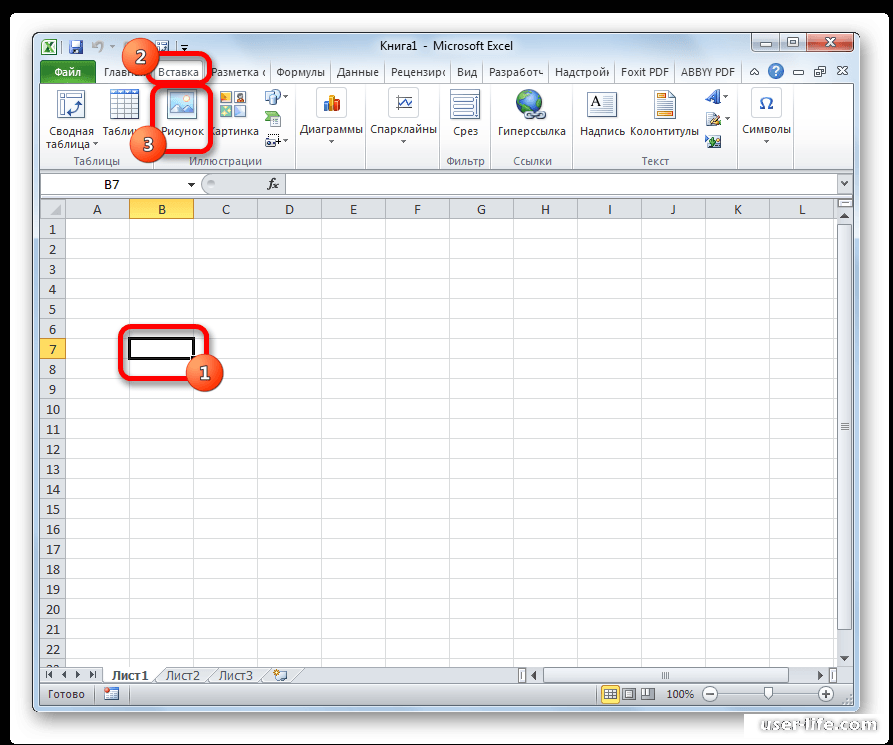Open the ABBYY PDF ribbon tab
Viewport: 893px width, 745px height.
[x=707, y=72]
